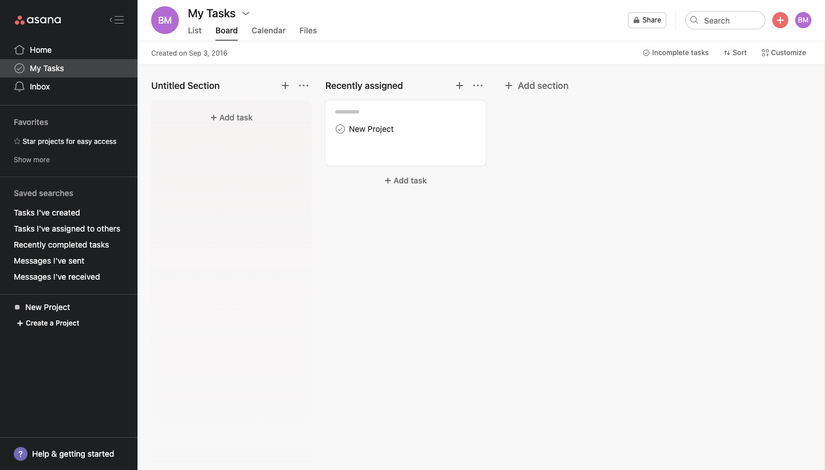Open Messages I've received search
The height and width of the screenshot is (470, 825).
tap(57, 277)
